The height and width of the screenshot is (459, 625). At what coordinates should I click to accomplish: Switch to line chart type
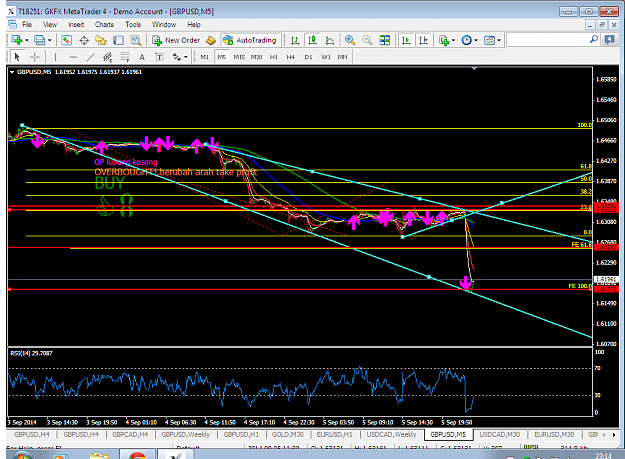330,40
